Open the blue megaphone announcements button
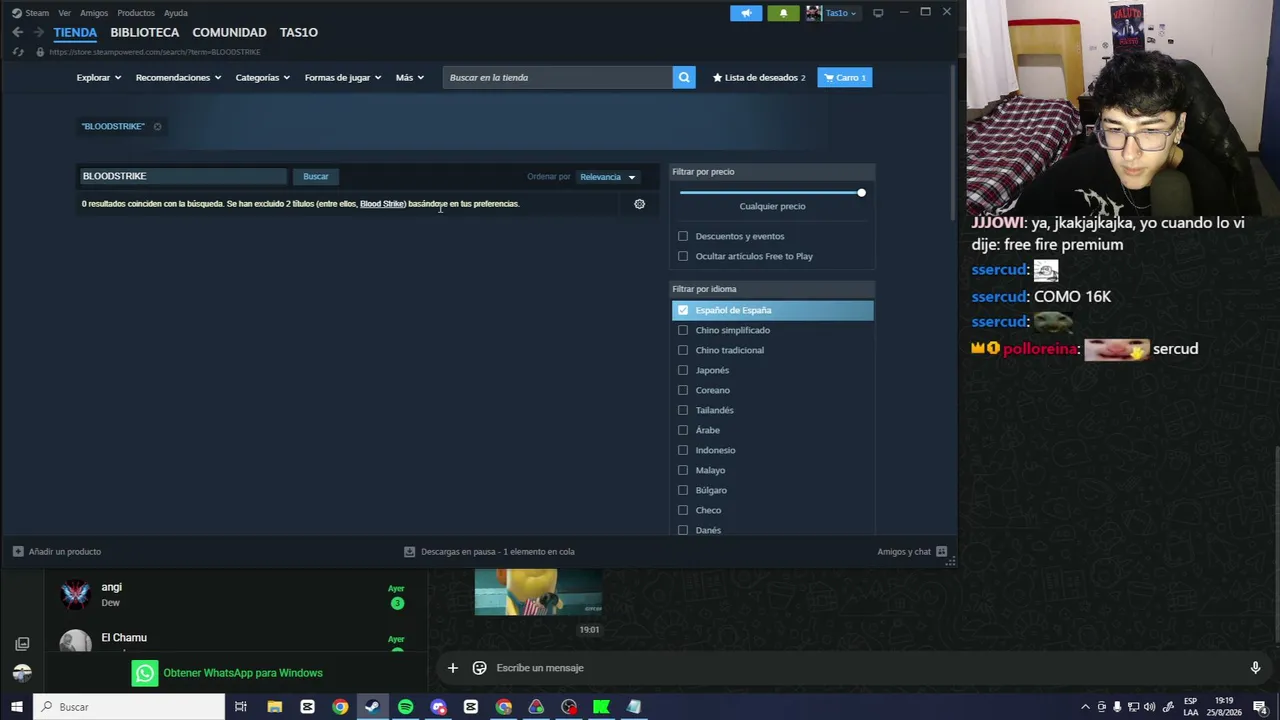This screenshot has width=1280, height=720. coord(746,13)
